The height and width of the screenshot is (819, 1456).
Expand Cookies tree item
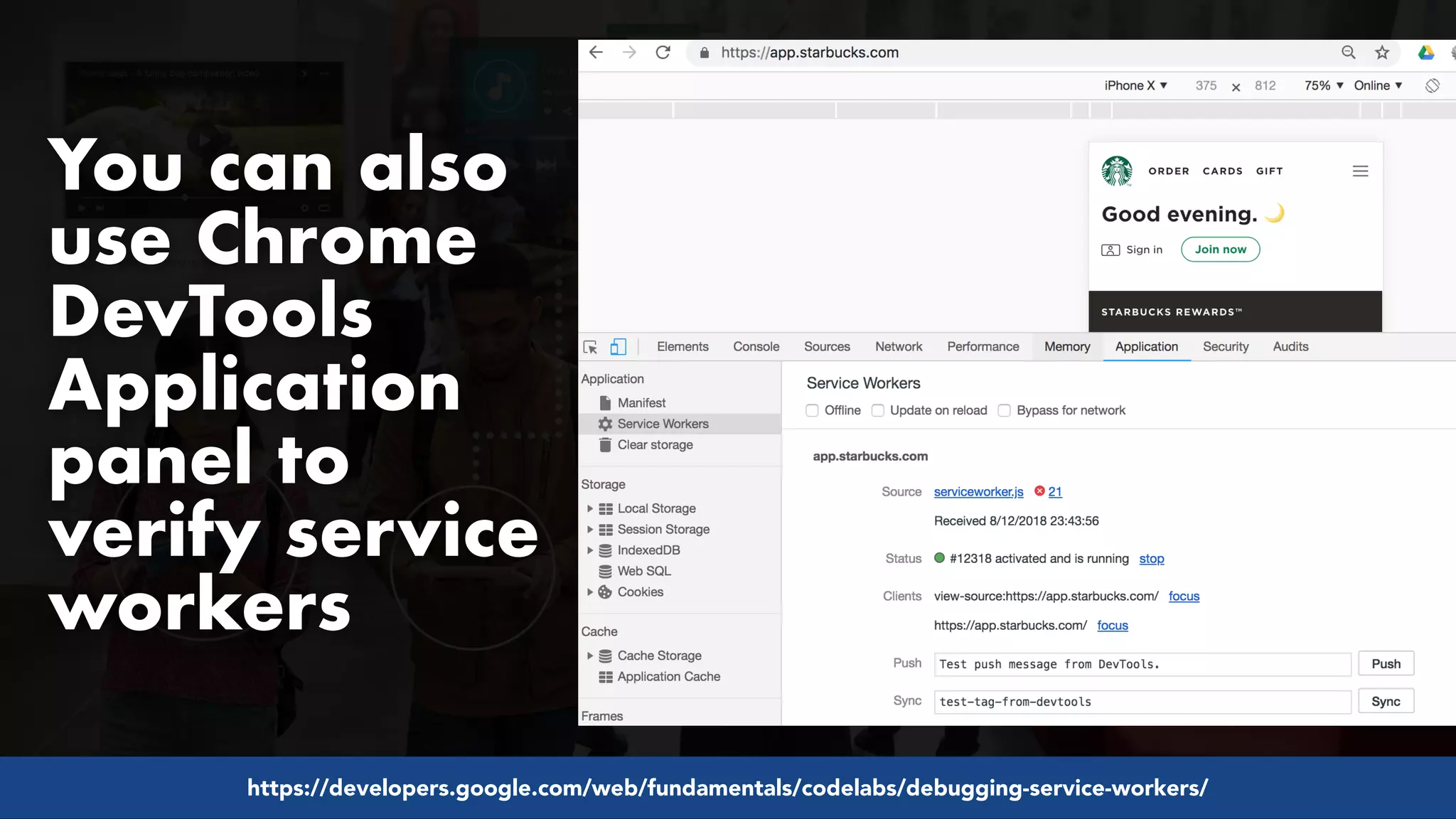[x=590, y=591]
